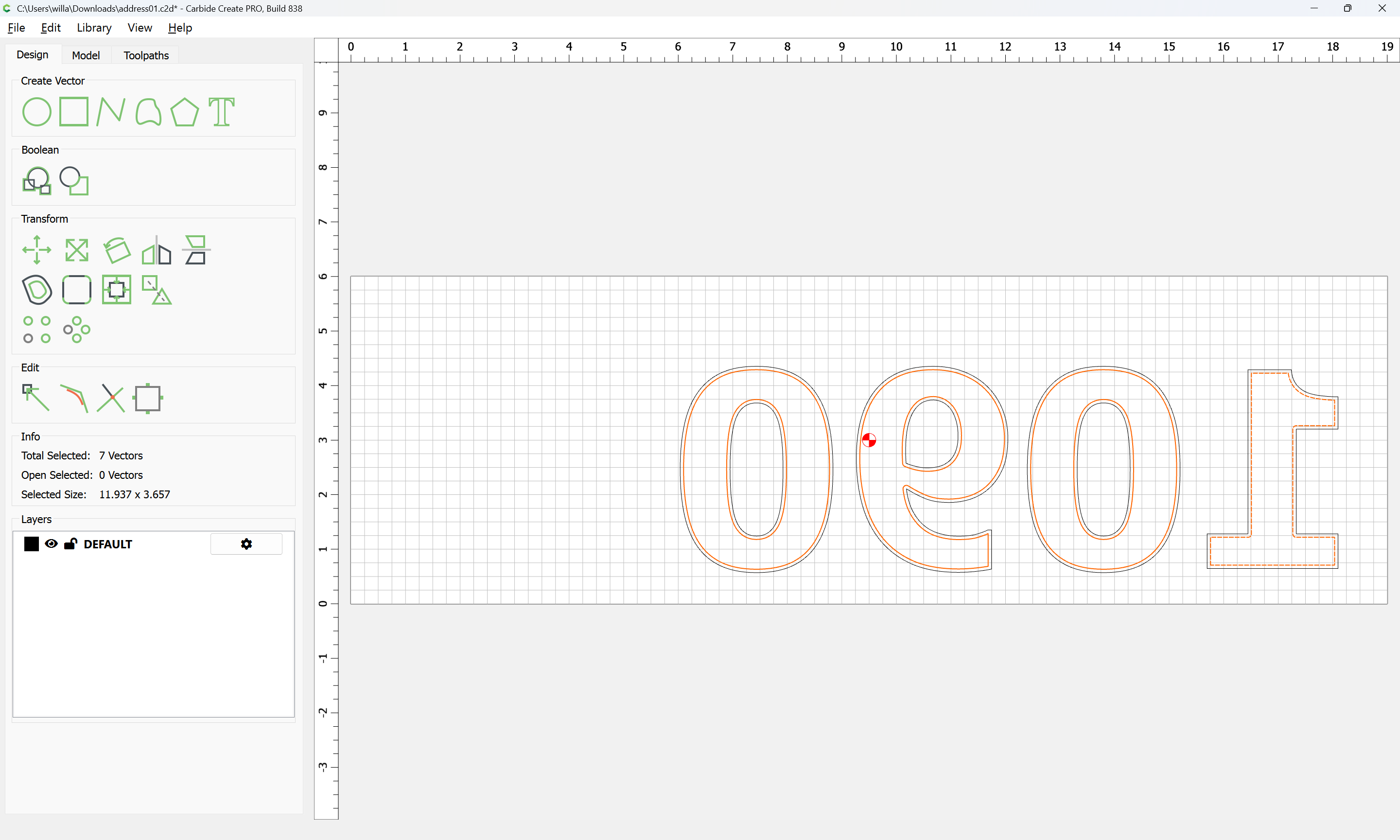Open the Rotate transform tool

(x=117, y=250)
